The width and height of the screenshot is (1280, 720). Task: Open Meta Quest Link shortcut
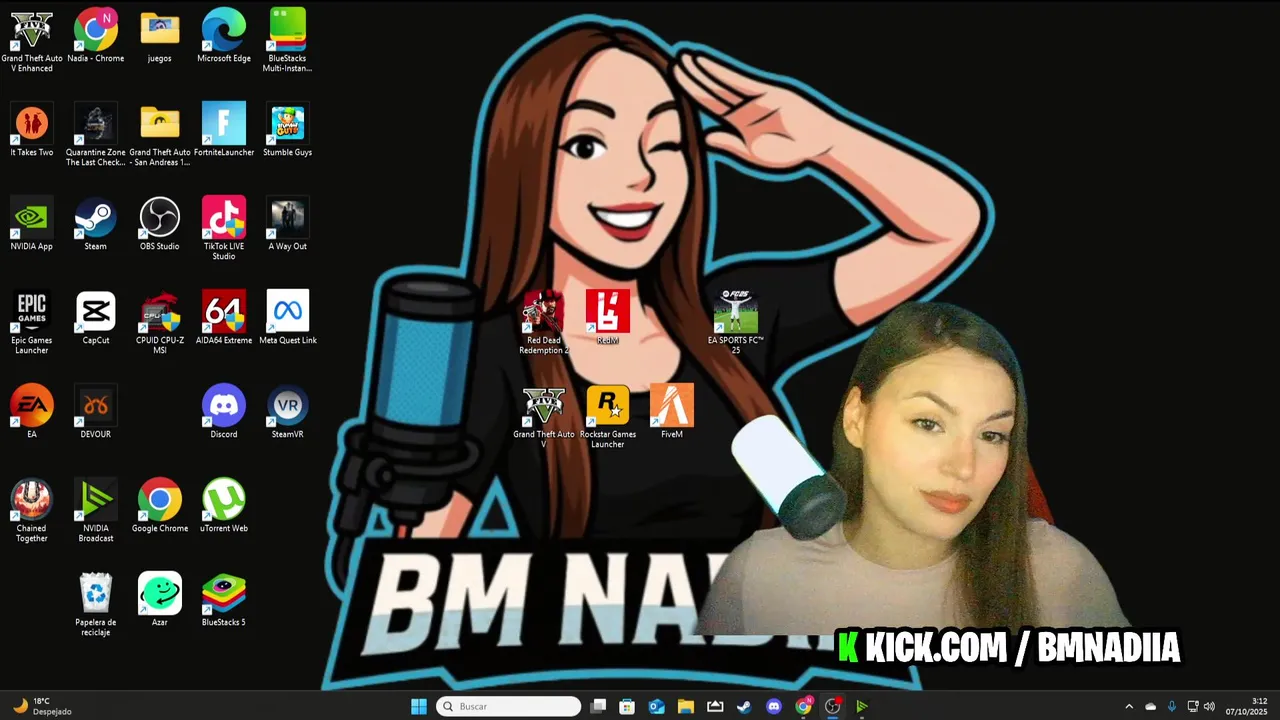[x=288, y=318]
